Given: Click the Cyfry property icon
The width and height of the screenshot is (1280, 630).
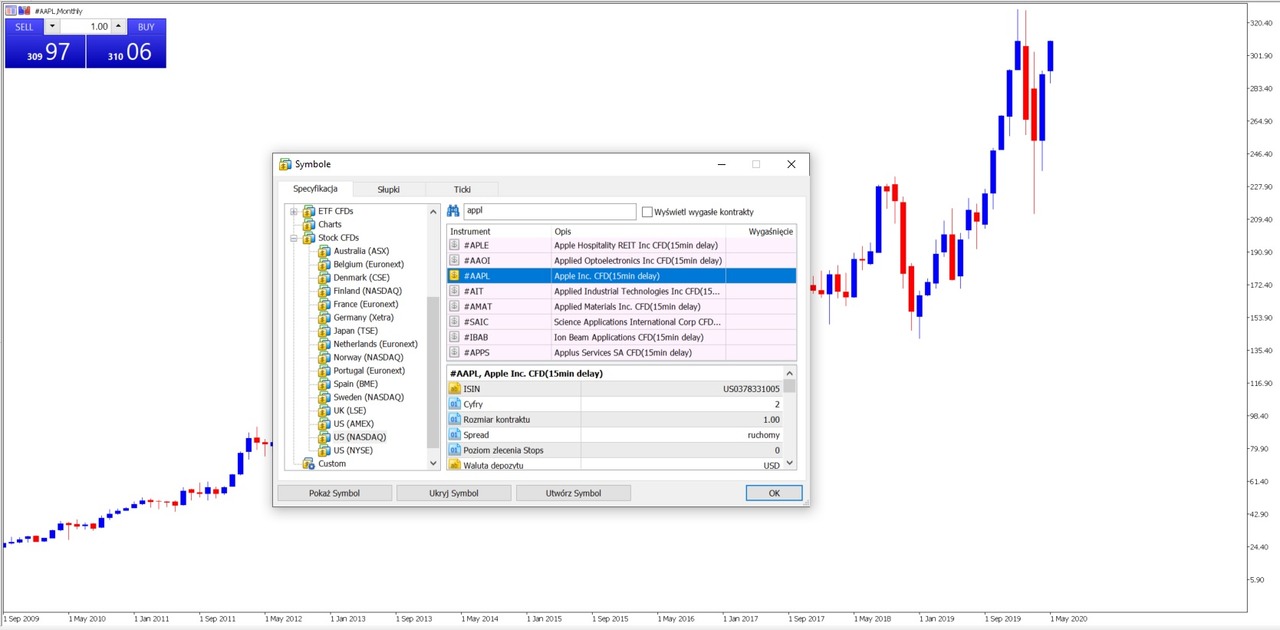Looking at the screenshot, I should pyautogui.click(x=454, y=404).
